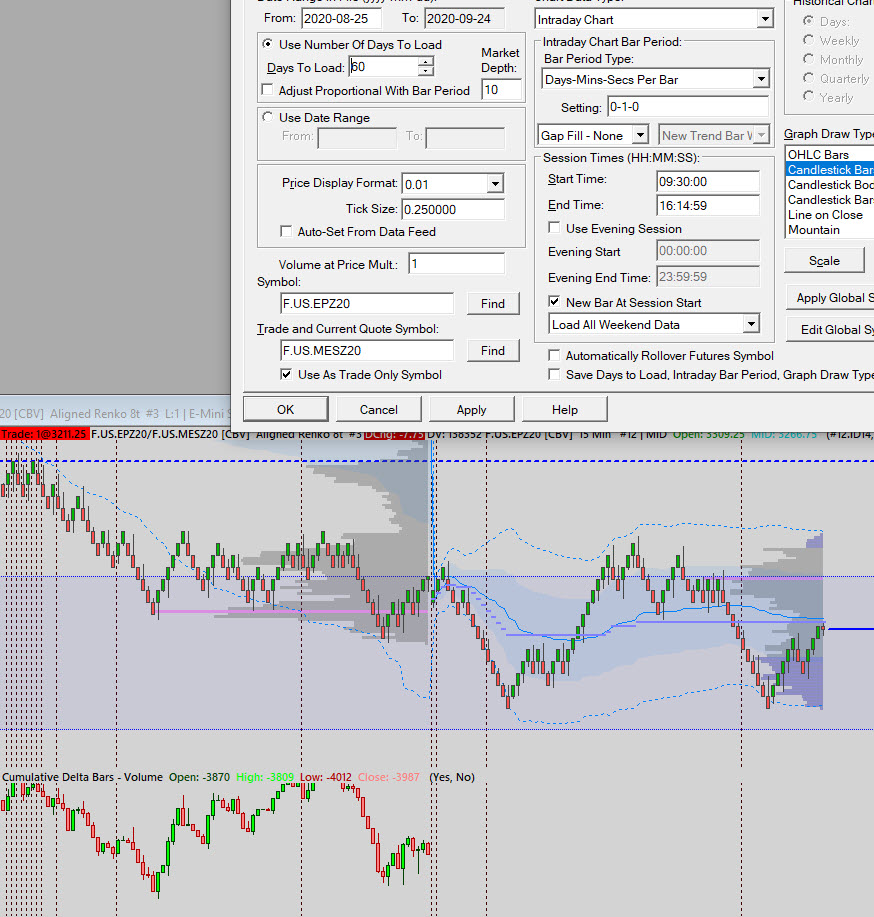Open Load All Weekend Data dropdown

(x=750, y=324)
